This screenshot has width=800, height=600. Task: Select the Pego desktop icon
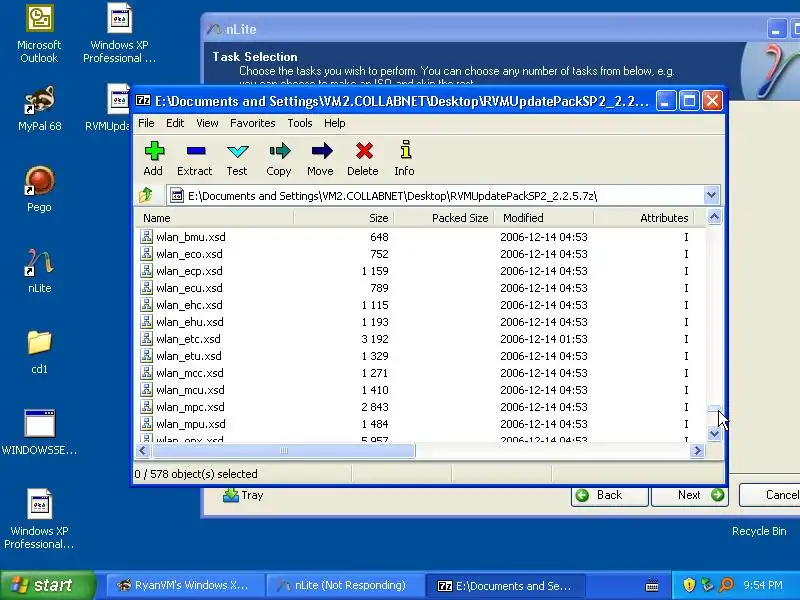(39, 181)
